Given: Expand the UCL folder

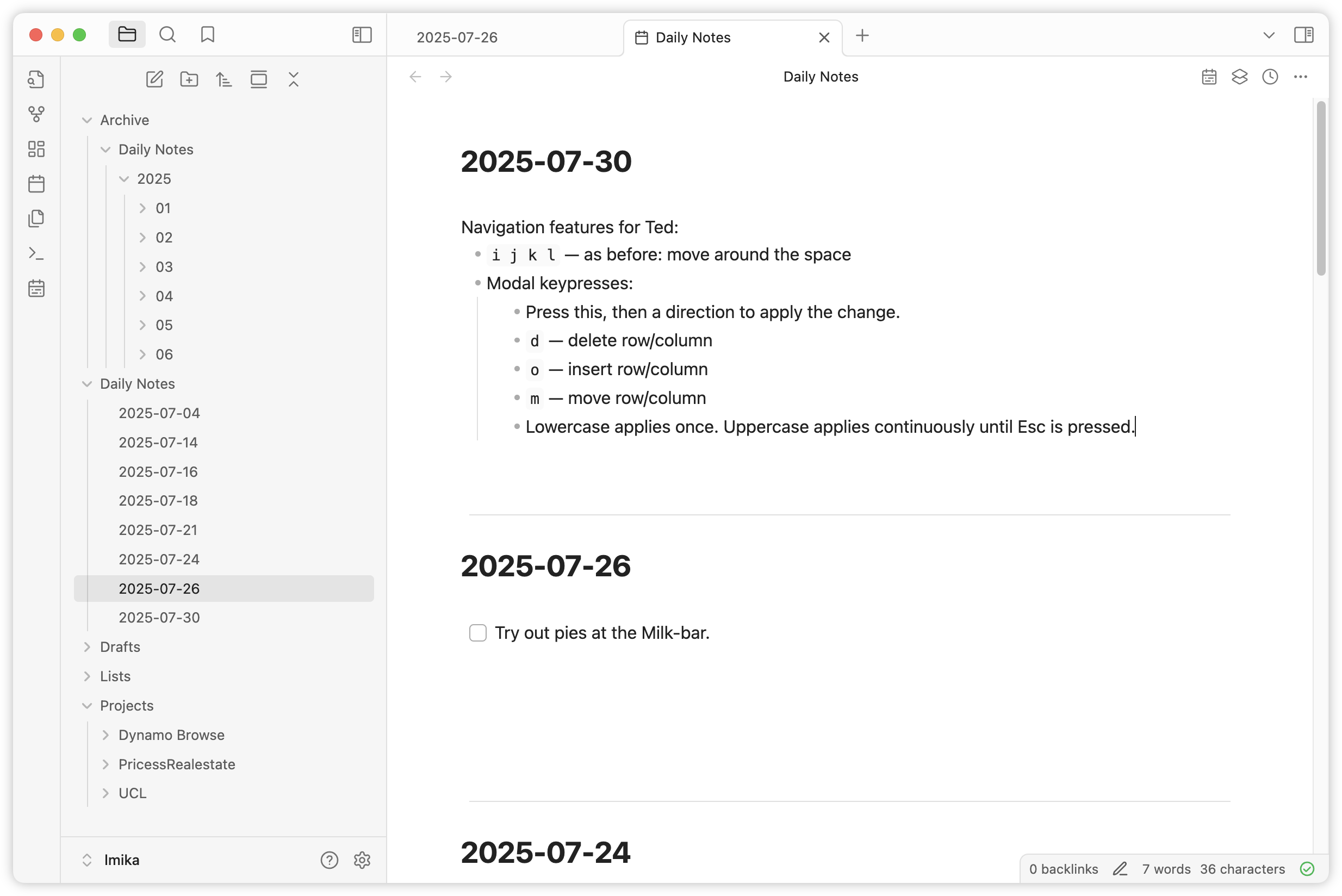Looking at the screenshot, I should (105, 793).
